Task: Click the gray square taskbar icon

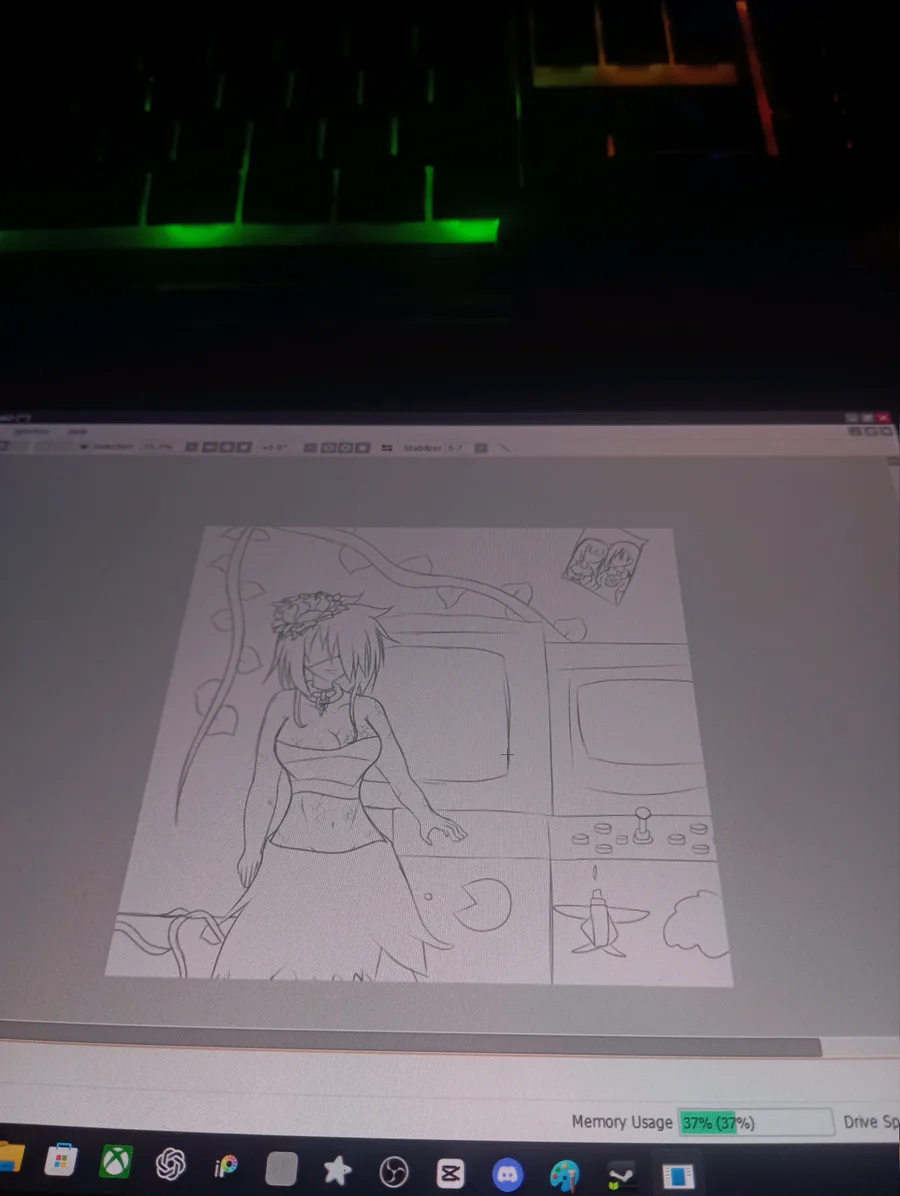Action: pos(281,1169)
